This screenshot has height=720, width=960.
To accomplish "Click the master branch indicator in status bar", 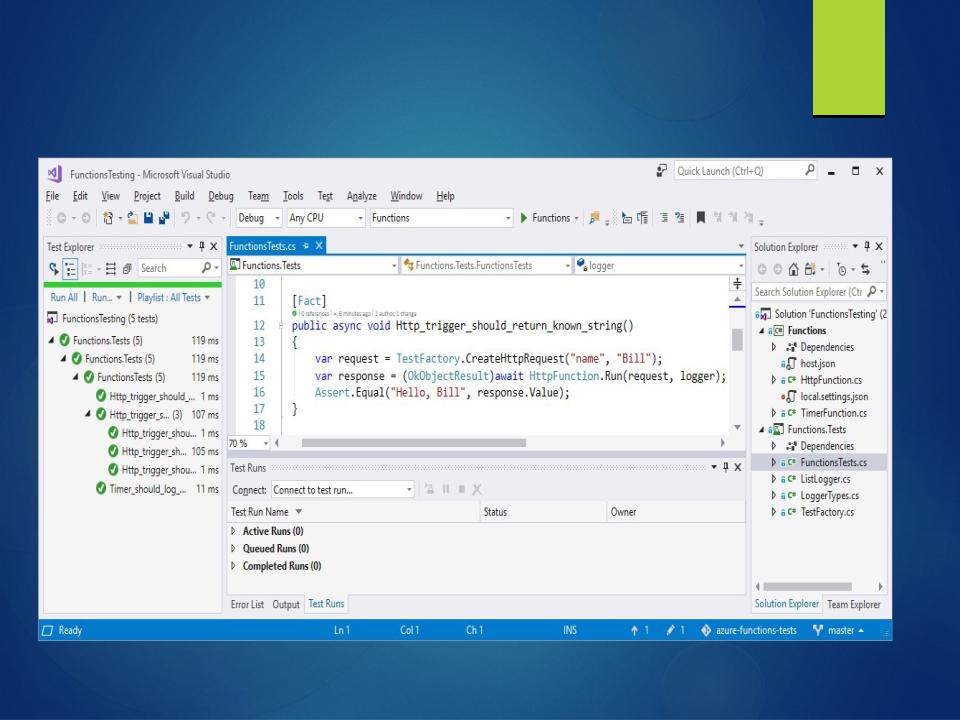I will 838,630.
